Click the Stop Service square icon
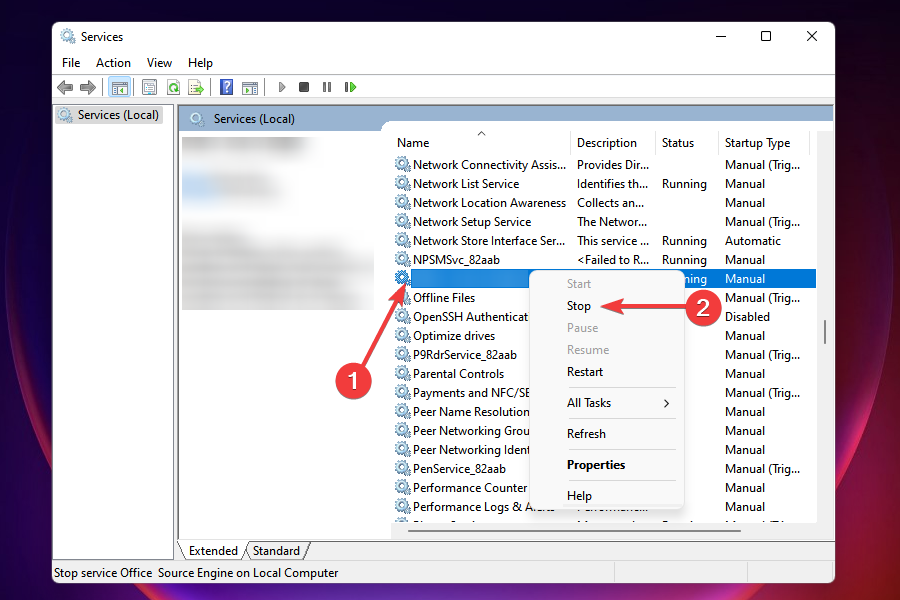This screenshot has height=600, width=900. pyautogui.click(x=304, y=87)
